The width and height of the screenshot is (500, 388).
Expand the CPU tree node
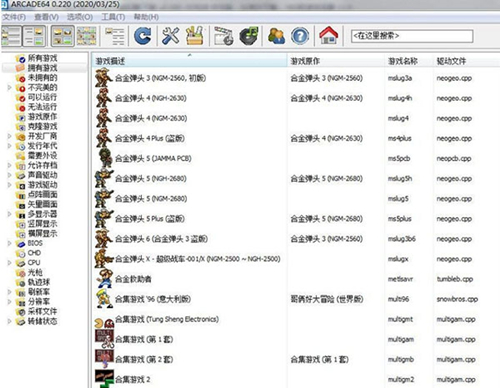pyautogui.click(x=9, y=263)
